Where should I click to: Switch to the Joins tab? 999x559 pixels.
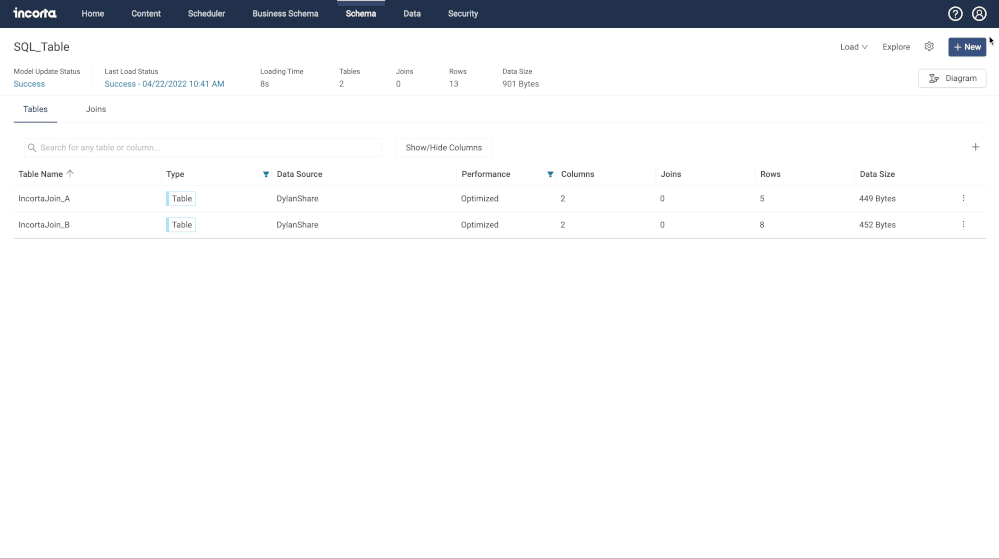click(x=96, y=109)
